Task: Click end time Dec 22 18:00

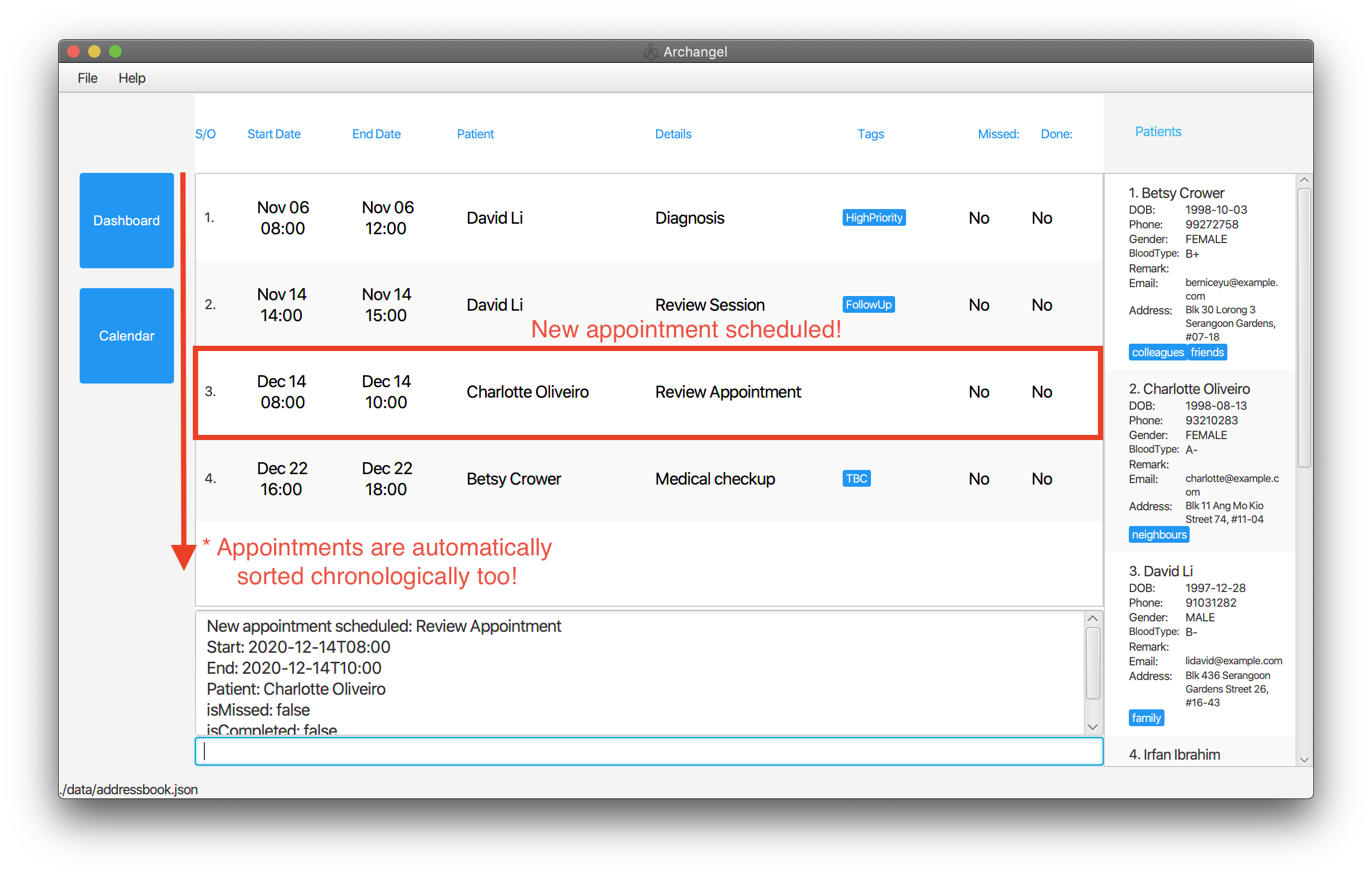Action: [x=387, y=478]
